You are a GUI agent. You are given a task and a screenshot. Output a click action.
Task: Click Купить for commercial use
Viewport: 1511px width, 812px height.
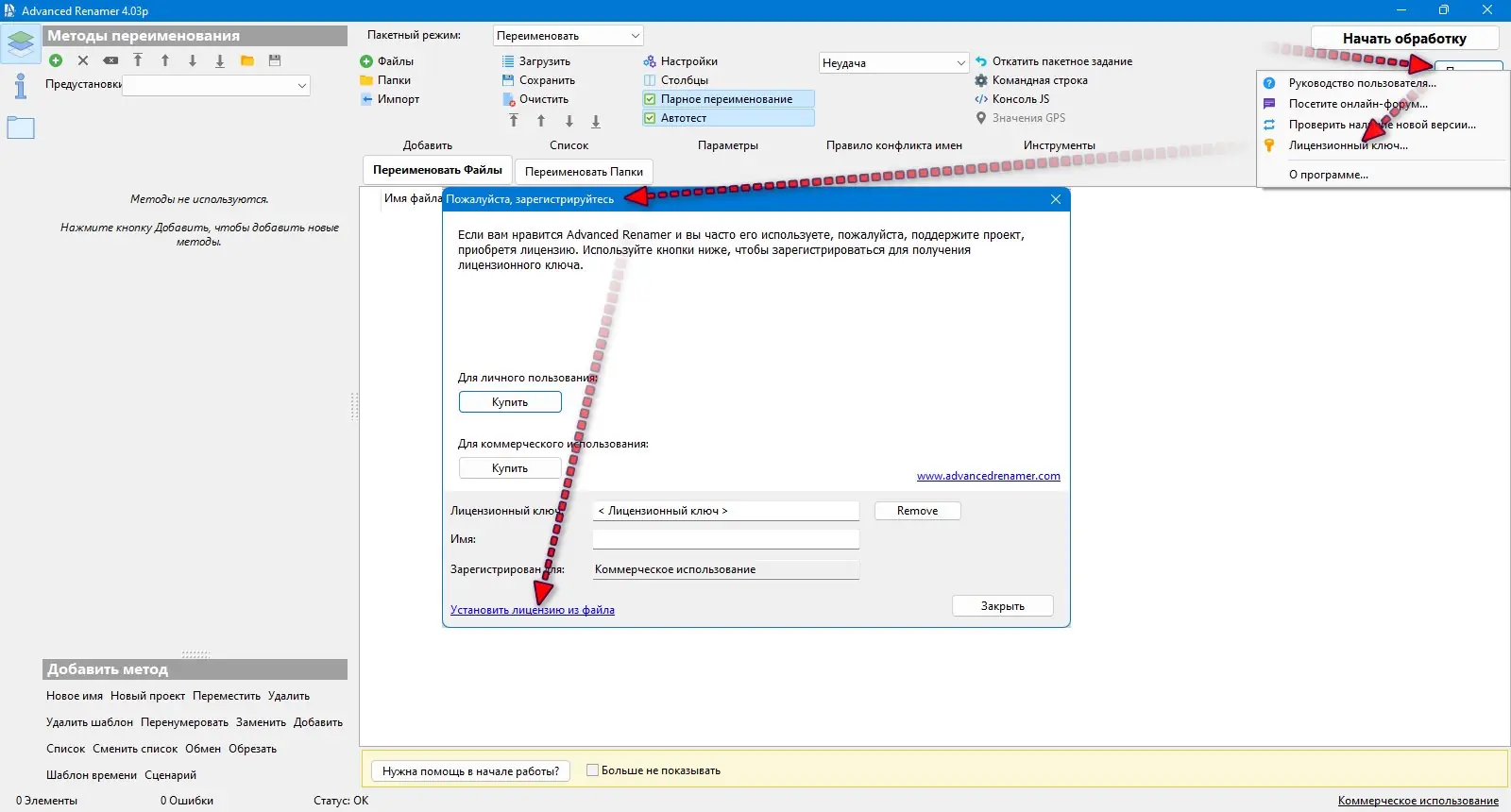pos(510,468)
